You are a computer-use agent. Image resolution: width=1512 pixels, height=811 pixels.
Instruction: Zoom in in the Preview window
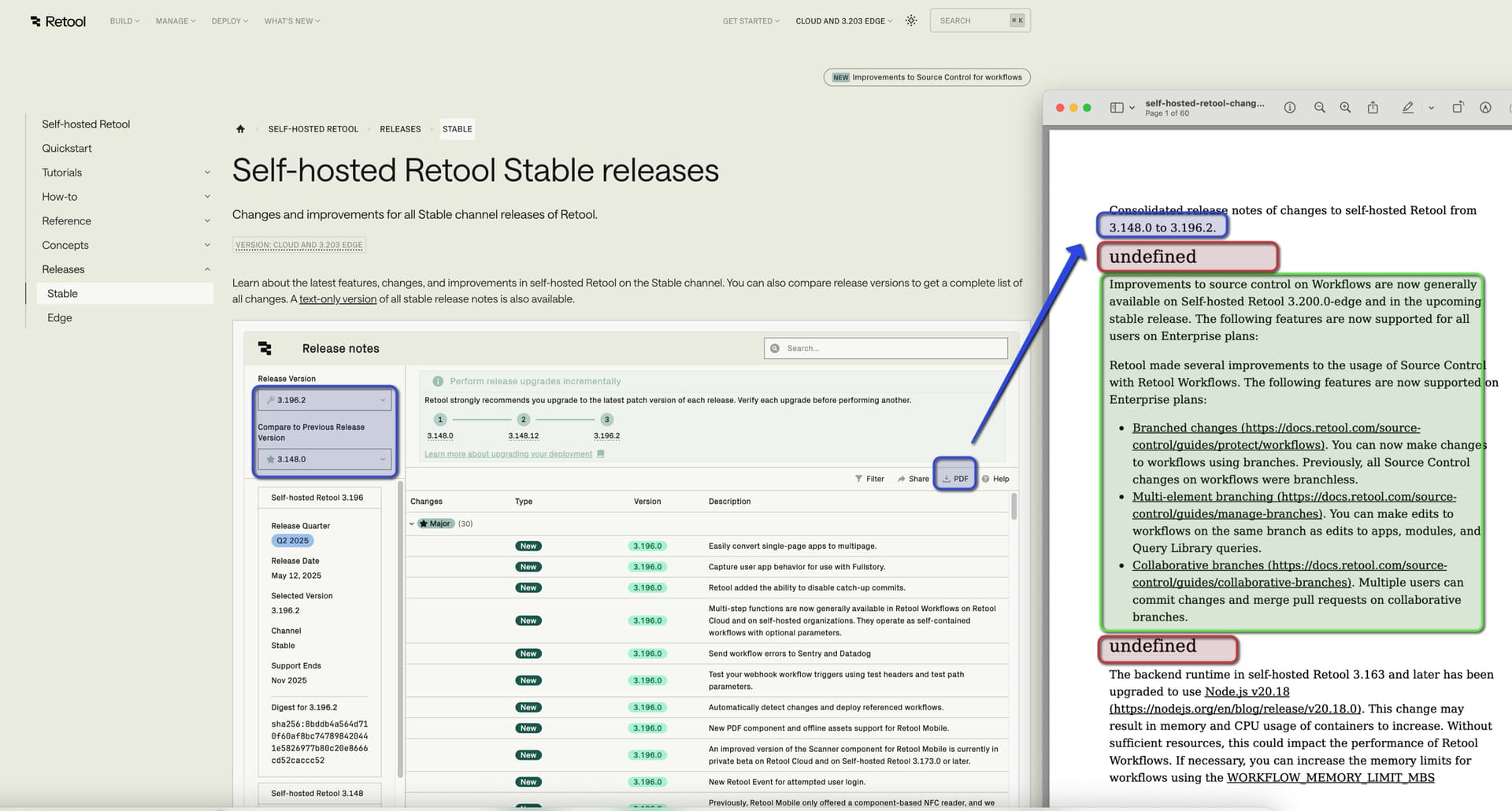click(x=1346, y=108)
